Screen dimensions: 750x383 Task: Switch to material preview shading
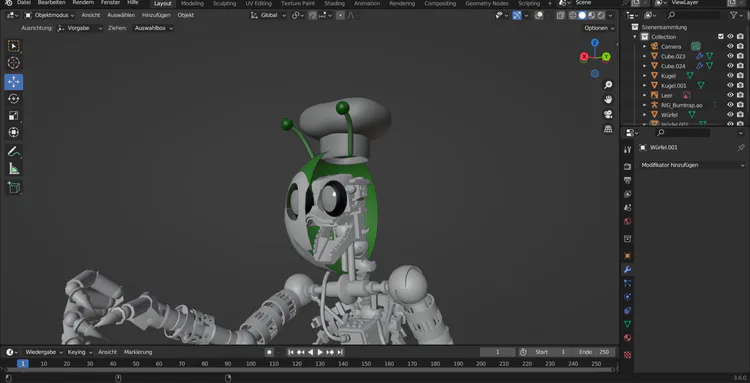coord(592,15)
